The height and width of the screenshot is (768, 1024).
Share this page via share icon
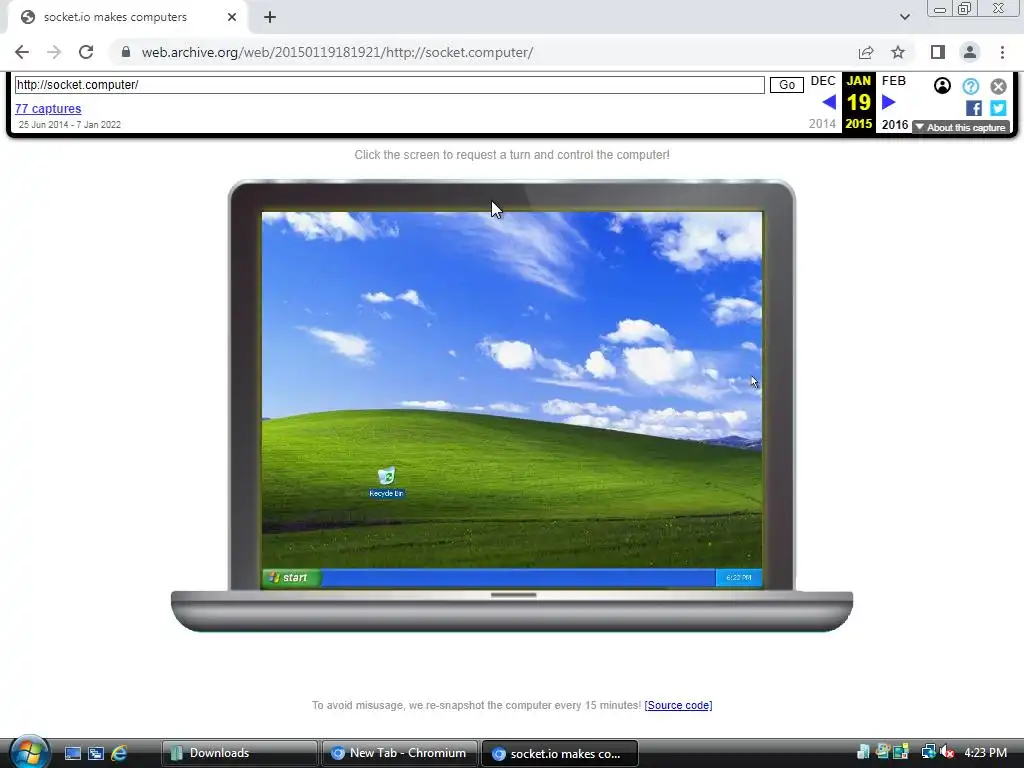click(866, 52)
